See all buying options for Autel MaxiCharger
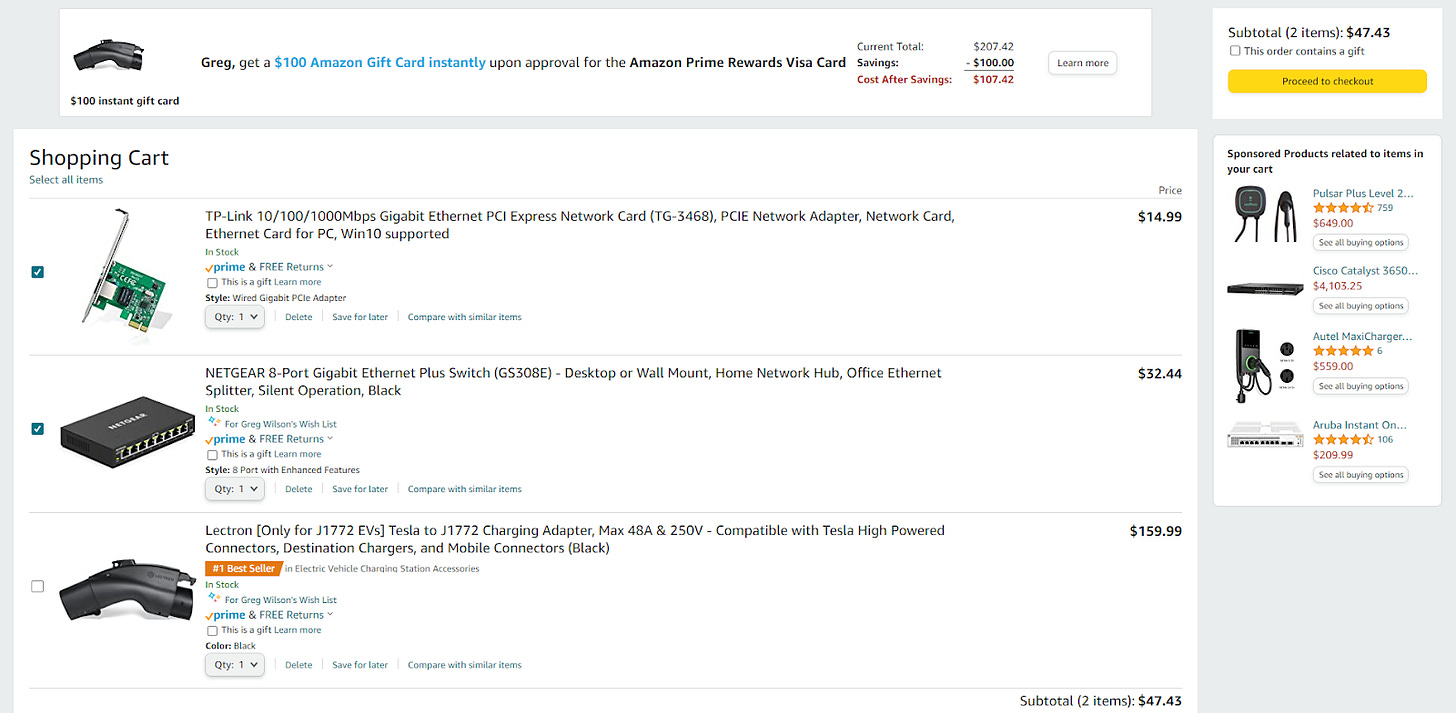The height and width of the screenshot is (713, 1456). click(x=1361, y=386)
